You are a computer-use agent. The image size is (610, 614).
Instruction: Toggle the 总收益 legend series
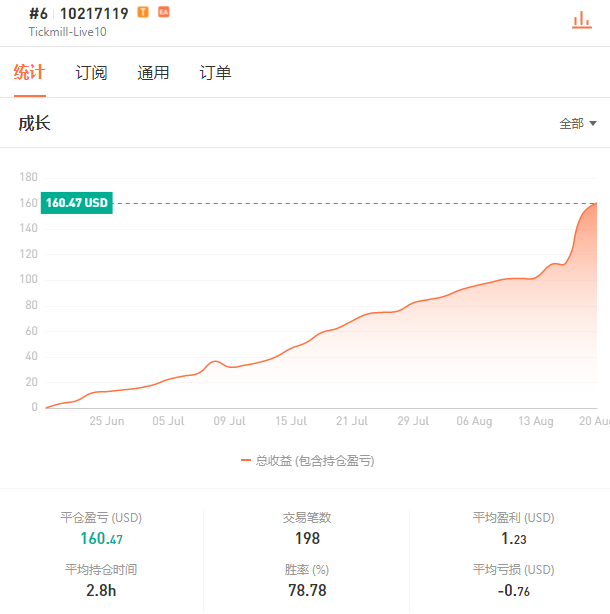click(x=308, y=460)
